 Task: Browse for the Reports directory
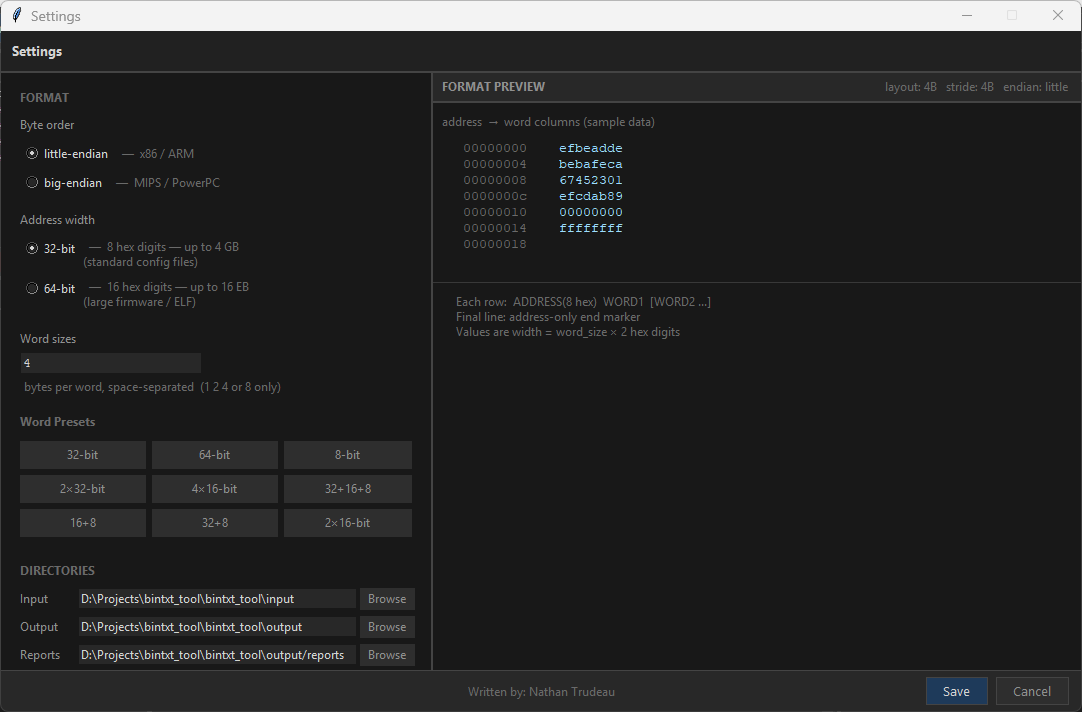click(x=387, y=655)
